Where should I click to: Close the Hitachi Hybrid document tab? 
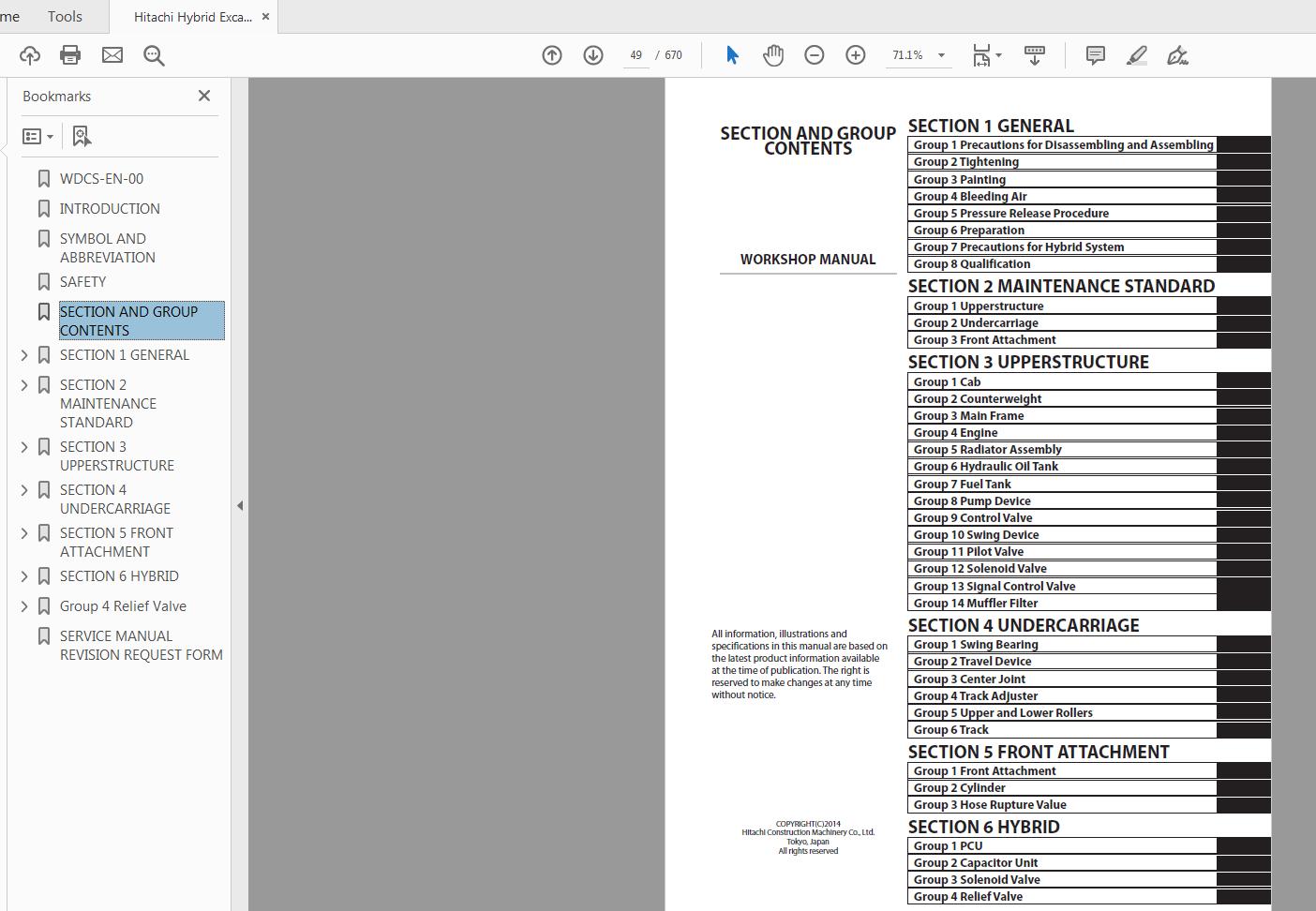(x=266, y=17)
